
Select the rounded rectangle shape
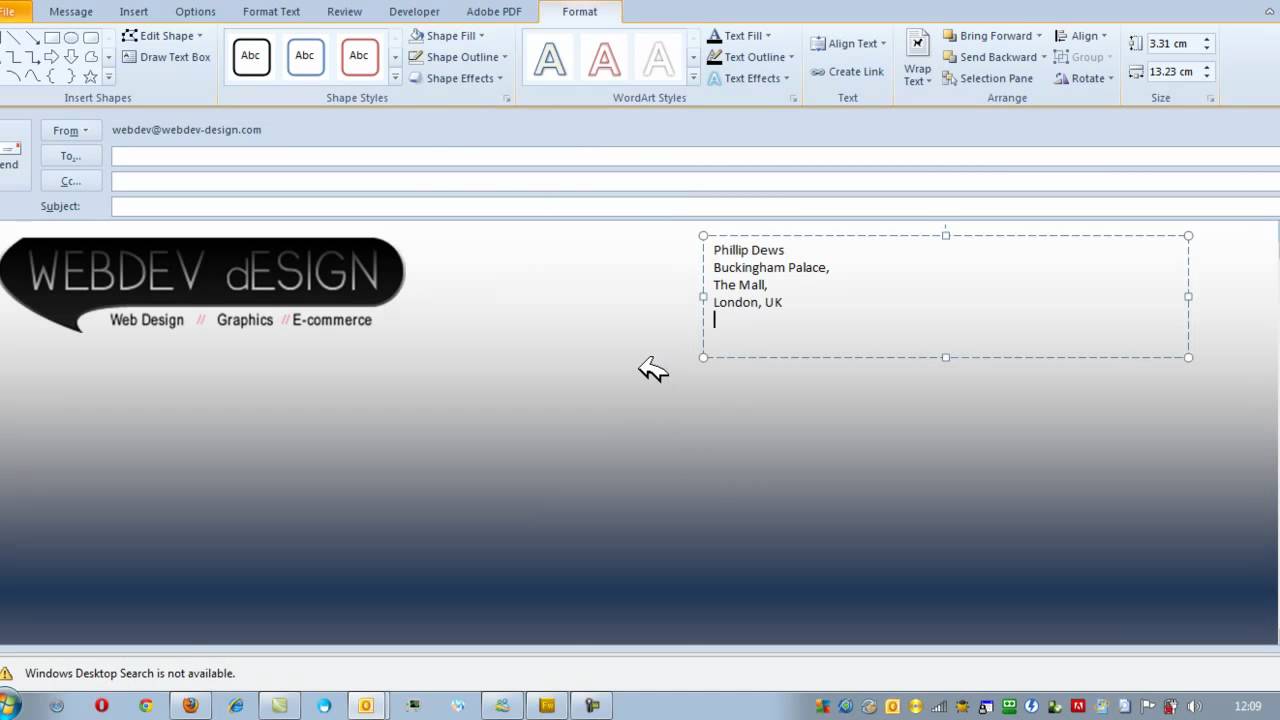(x=90, y=38)
